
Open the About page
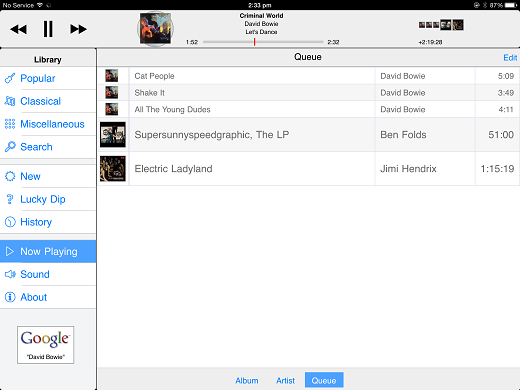pyautogui.click(x=48, y=297)
